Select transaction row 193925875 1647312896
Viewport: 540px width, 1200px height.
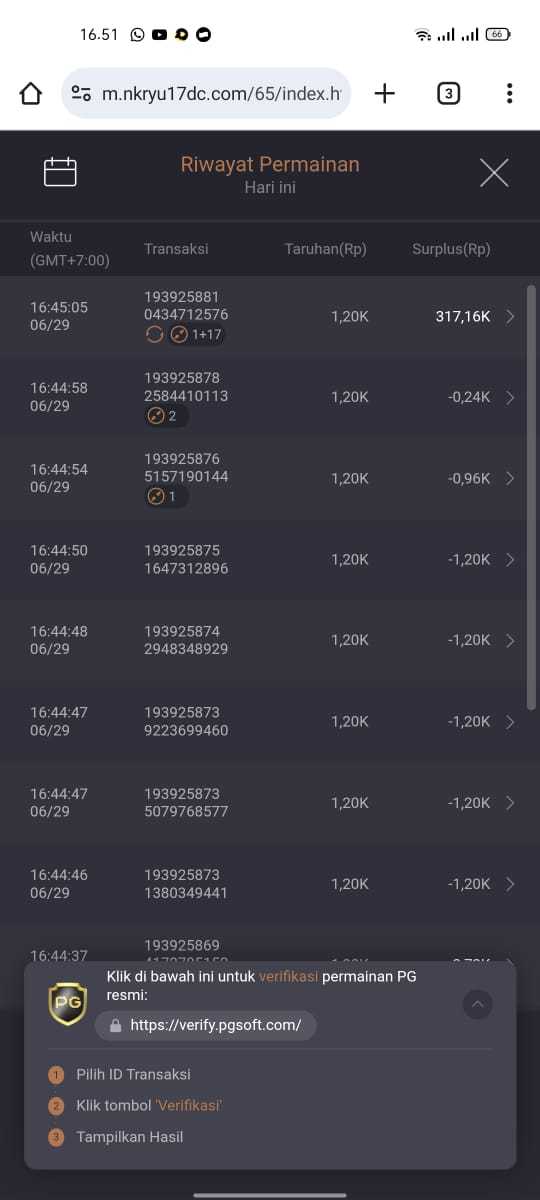(x=270, y=560)
